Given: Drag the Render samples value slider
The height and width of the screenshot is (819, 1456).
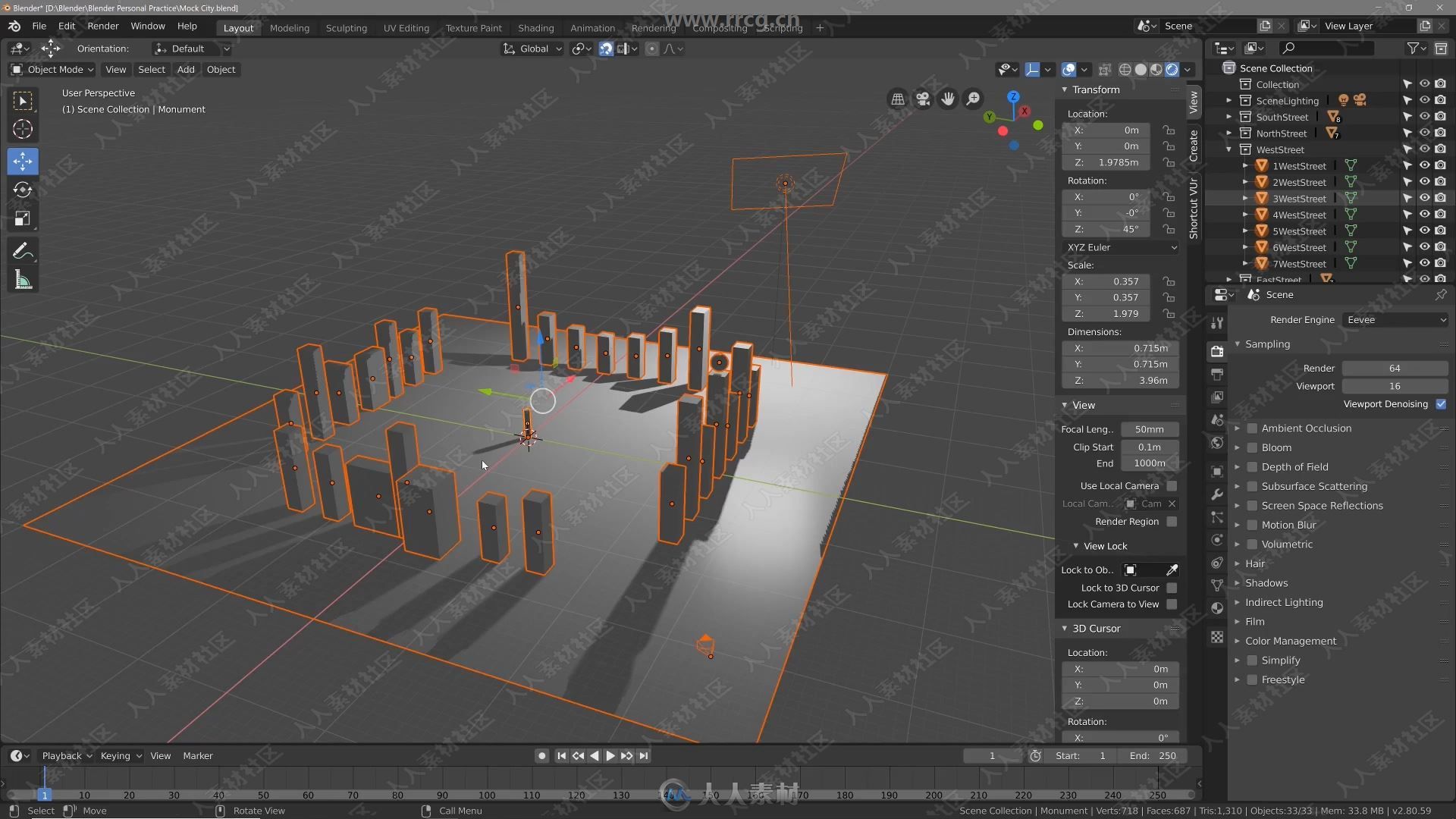Looking at the screenshot, I should (x=1394, y=367).
